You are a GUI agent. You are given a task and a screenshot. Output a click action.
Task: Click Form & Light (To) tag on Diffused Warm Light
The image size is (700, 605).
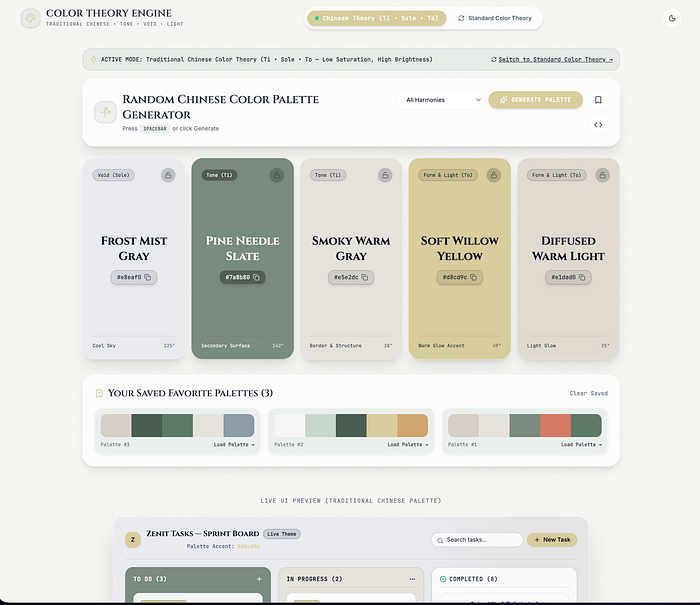click(556, 175)
